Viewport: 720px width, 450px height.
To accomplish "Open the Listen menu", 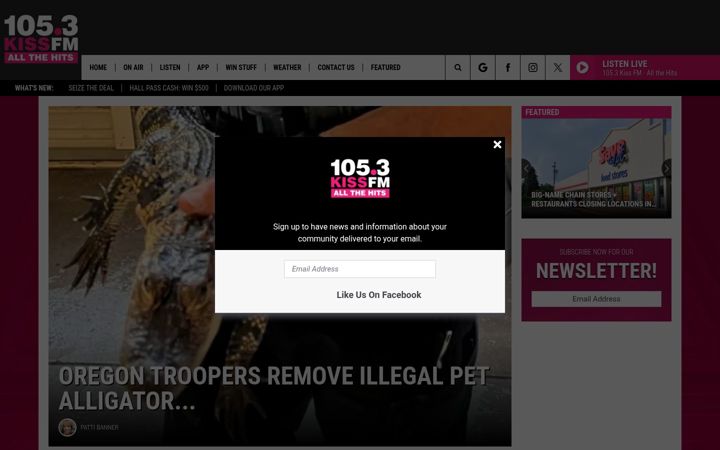I will pos(170,68).
